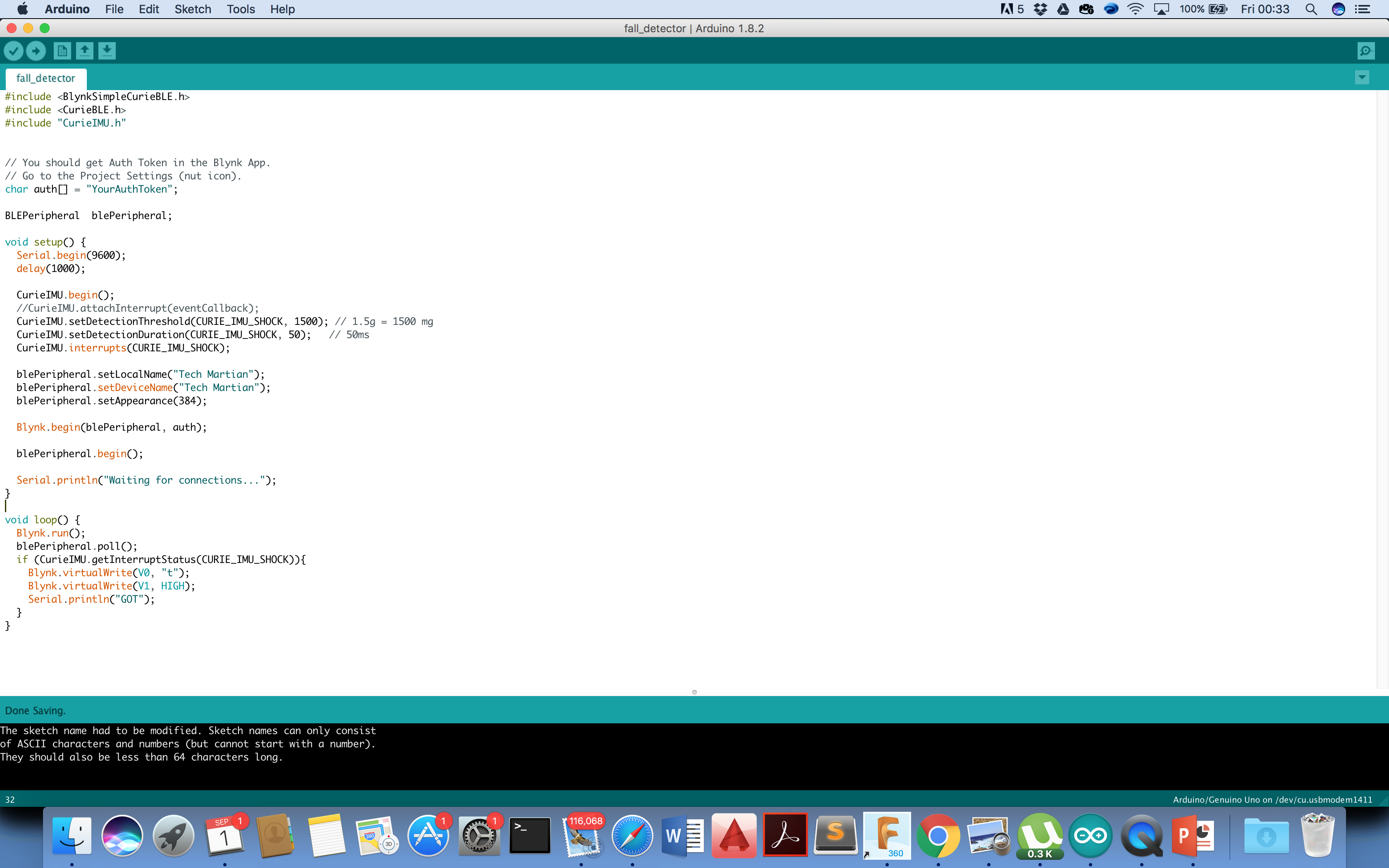1389x868 pixels.
Task: Select the fall_detector tab
Action: pos(46,78)
